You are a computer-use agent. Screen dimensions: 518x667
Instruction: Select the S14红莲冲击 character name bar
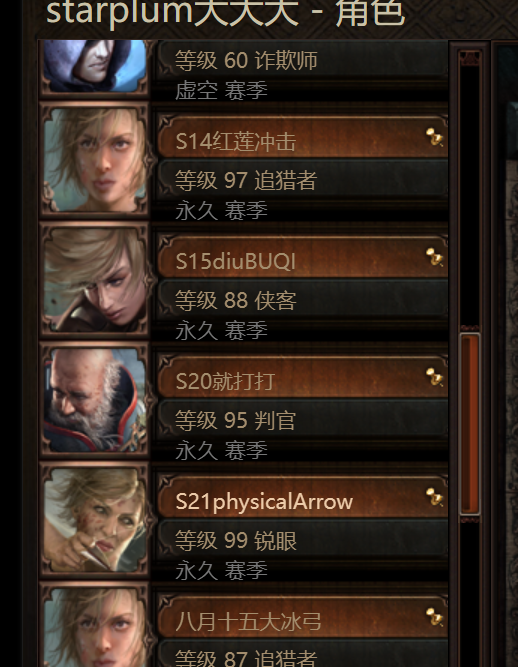coord(302,137)
